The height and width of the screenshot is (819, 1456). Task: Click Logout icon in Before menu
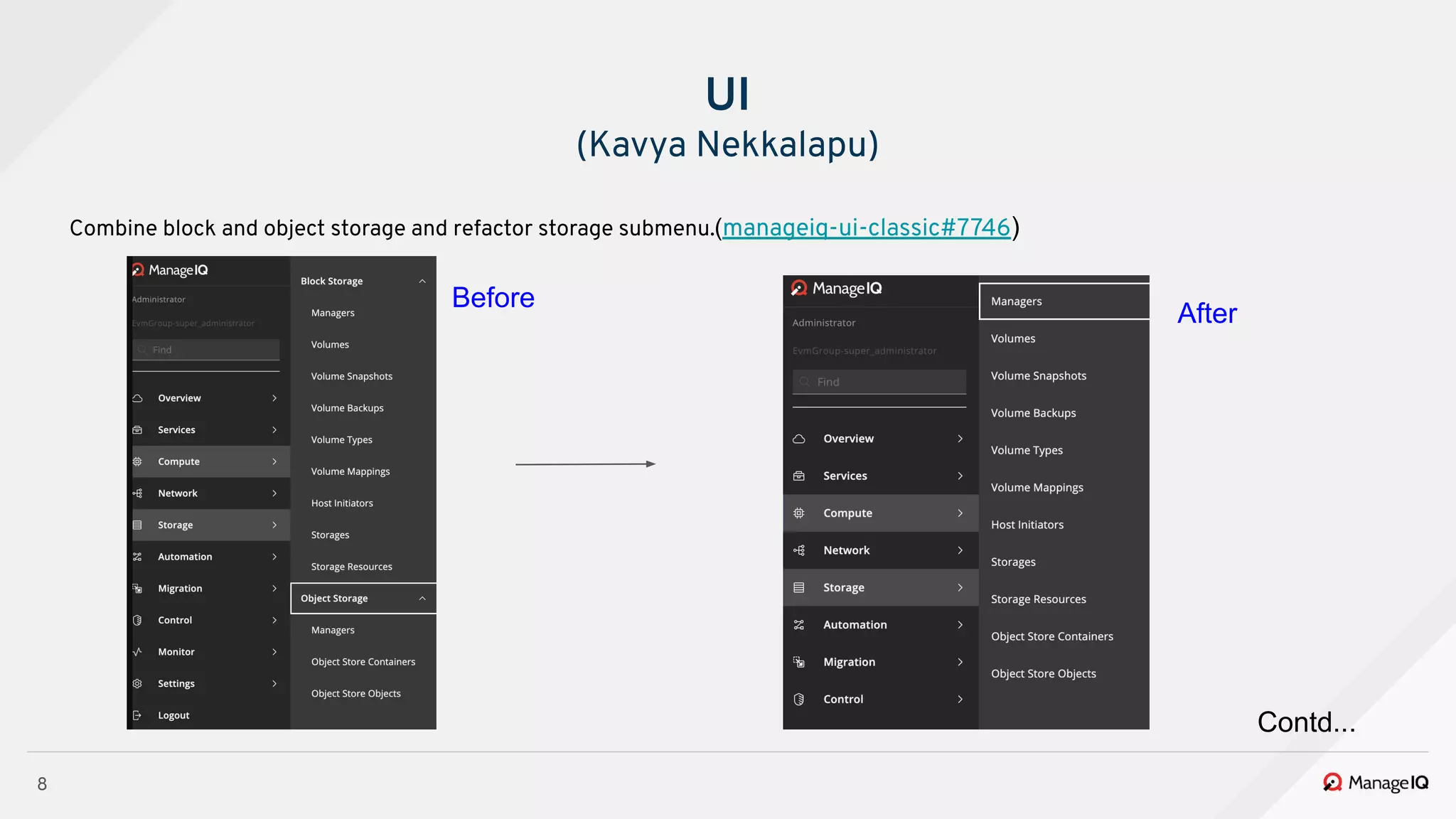click(x=138, y=715)
